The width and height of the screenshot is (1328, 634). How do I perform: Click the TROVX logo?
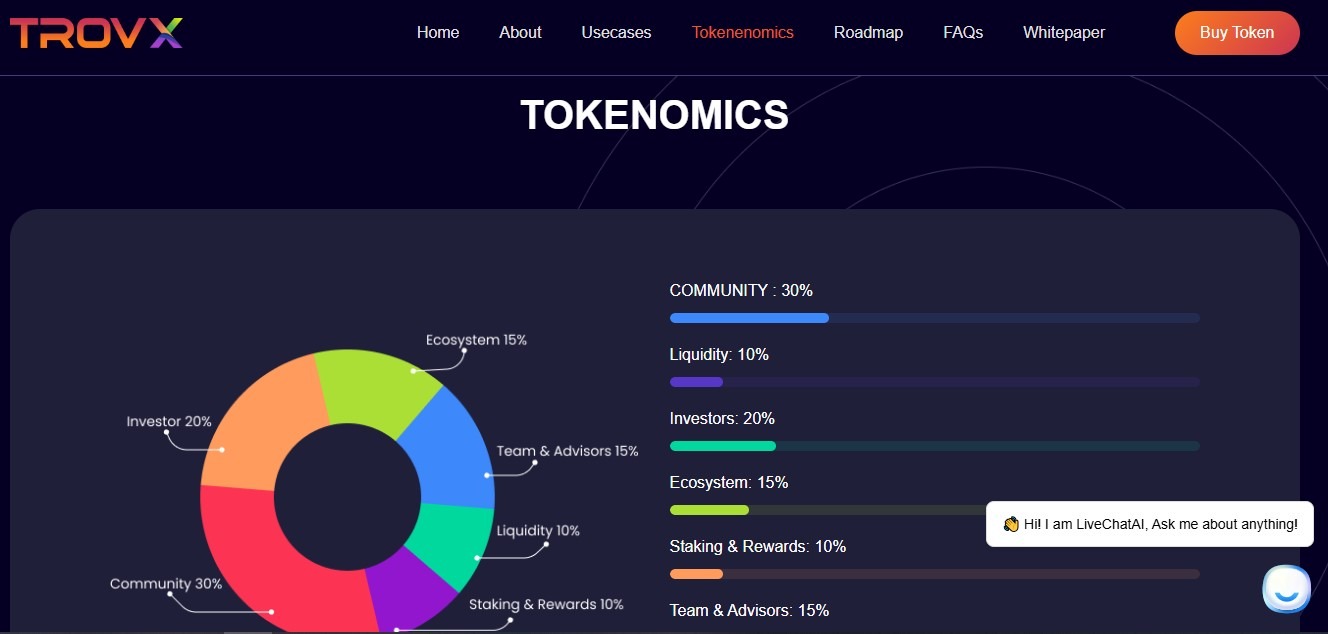click(x=96, y=33)
